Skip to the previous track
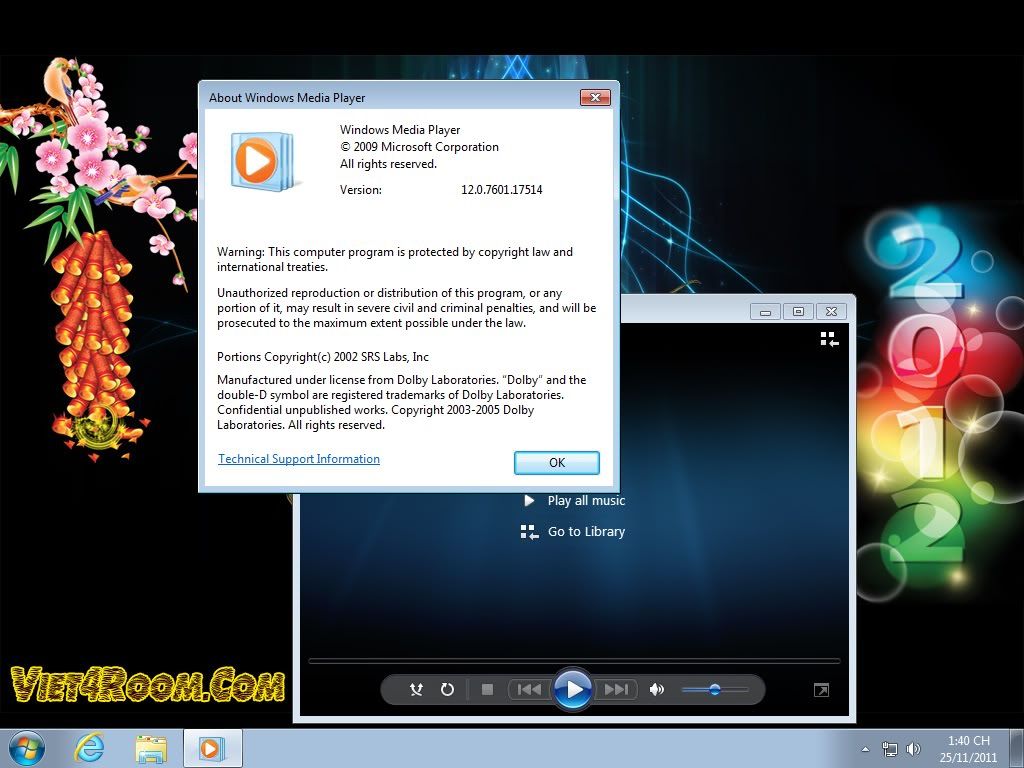Image resolution: width=1024 pixels, height=768 pixels. [x=529, y=690]
